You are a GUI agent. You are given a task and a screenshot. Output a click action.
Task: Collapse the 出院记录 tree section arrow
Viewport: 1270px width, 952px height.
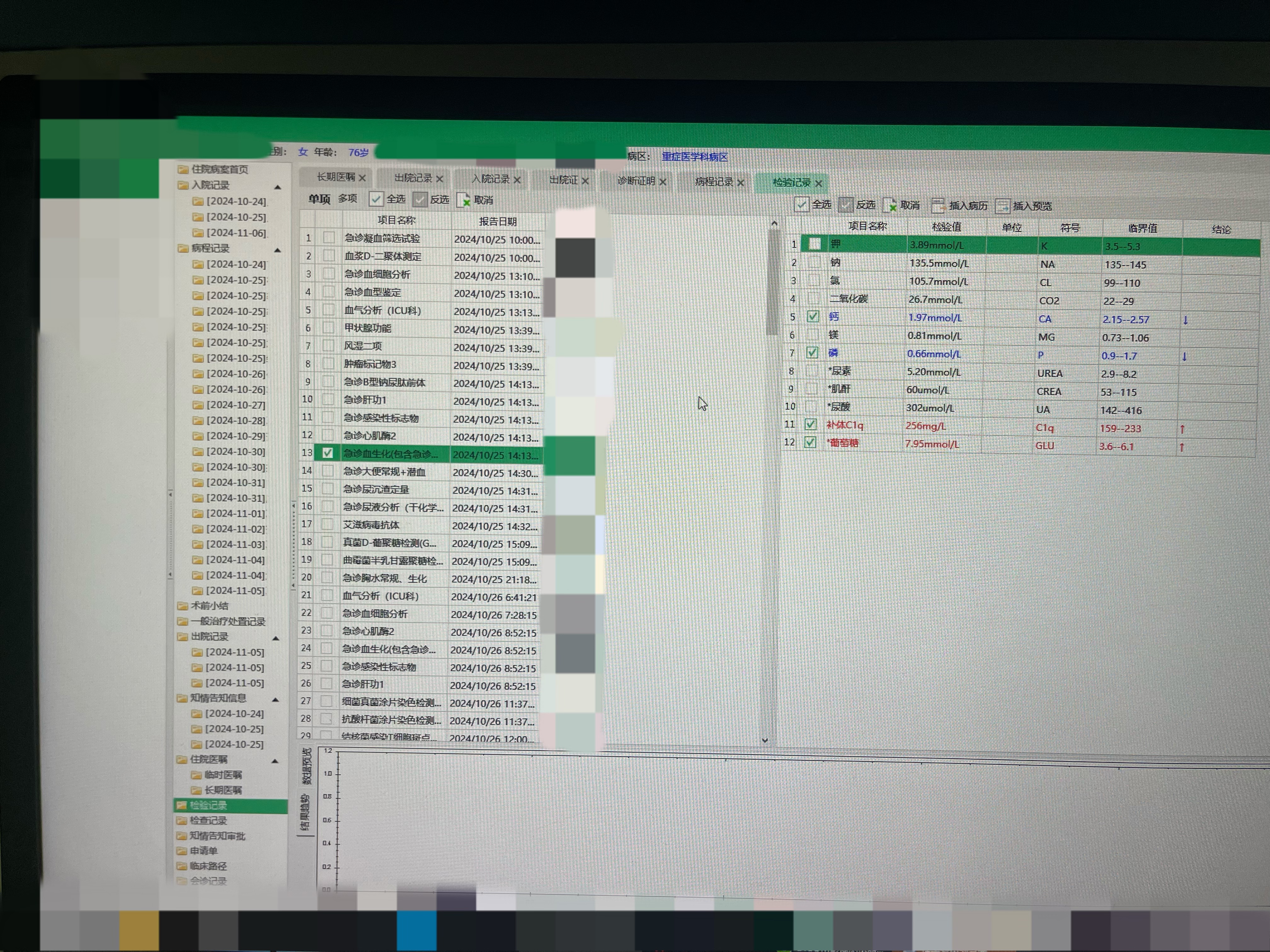276,638
